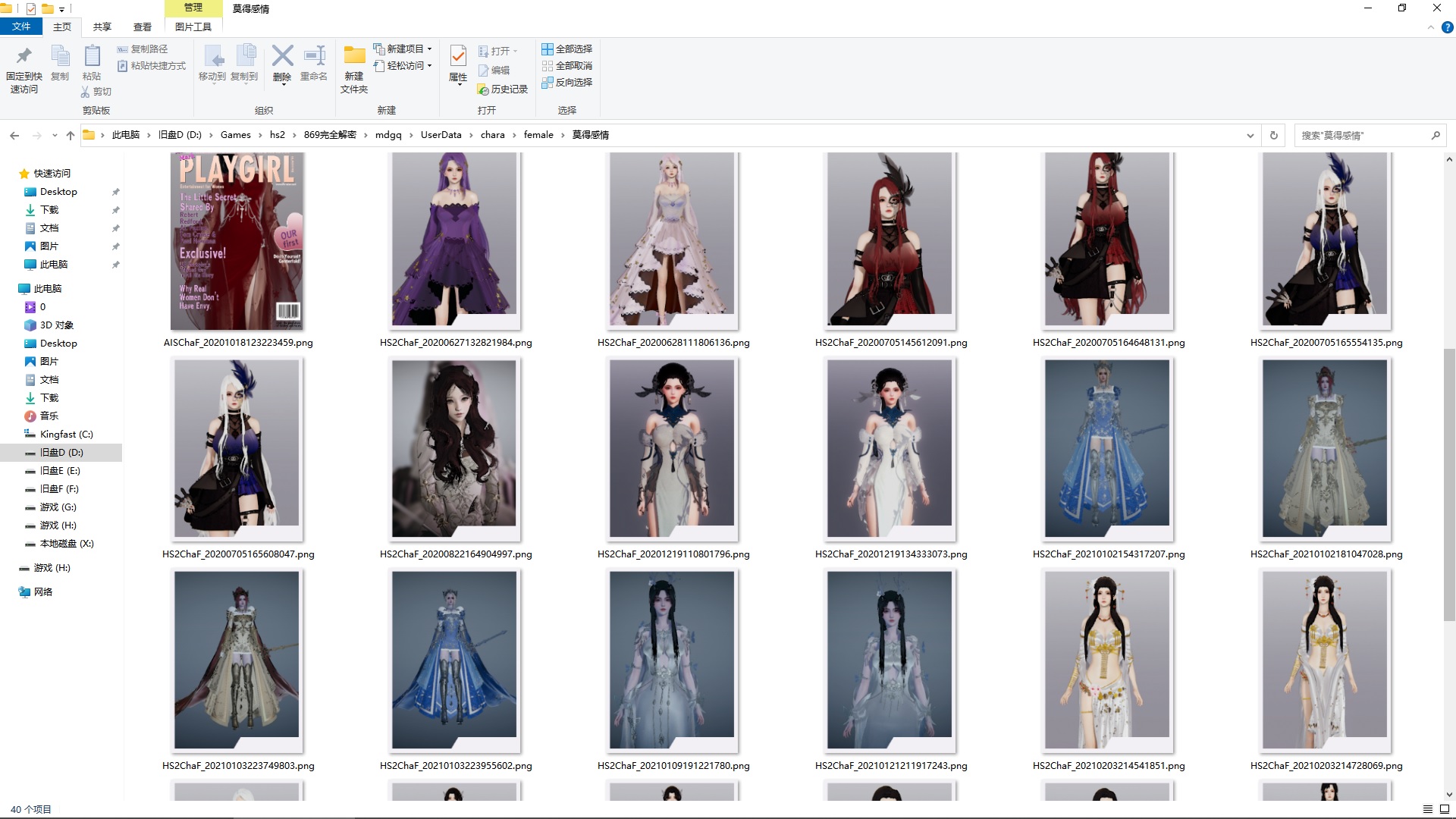The image size is (1456, 819).
Task: Click the Cut (剪切) scissors icon
Action: click(85, 92)
